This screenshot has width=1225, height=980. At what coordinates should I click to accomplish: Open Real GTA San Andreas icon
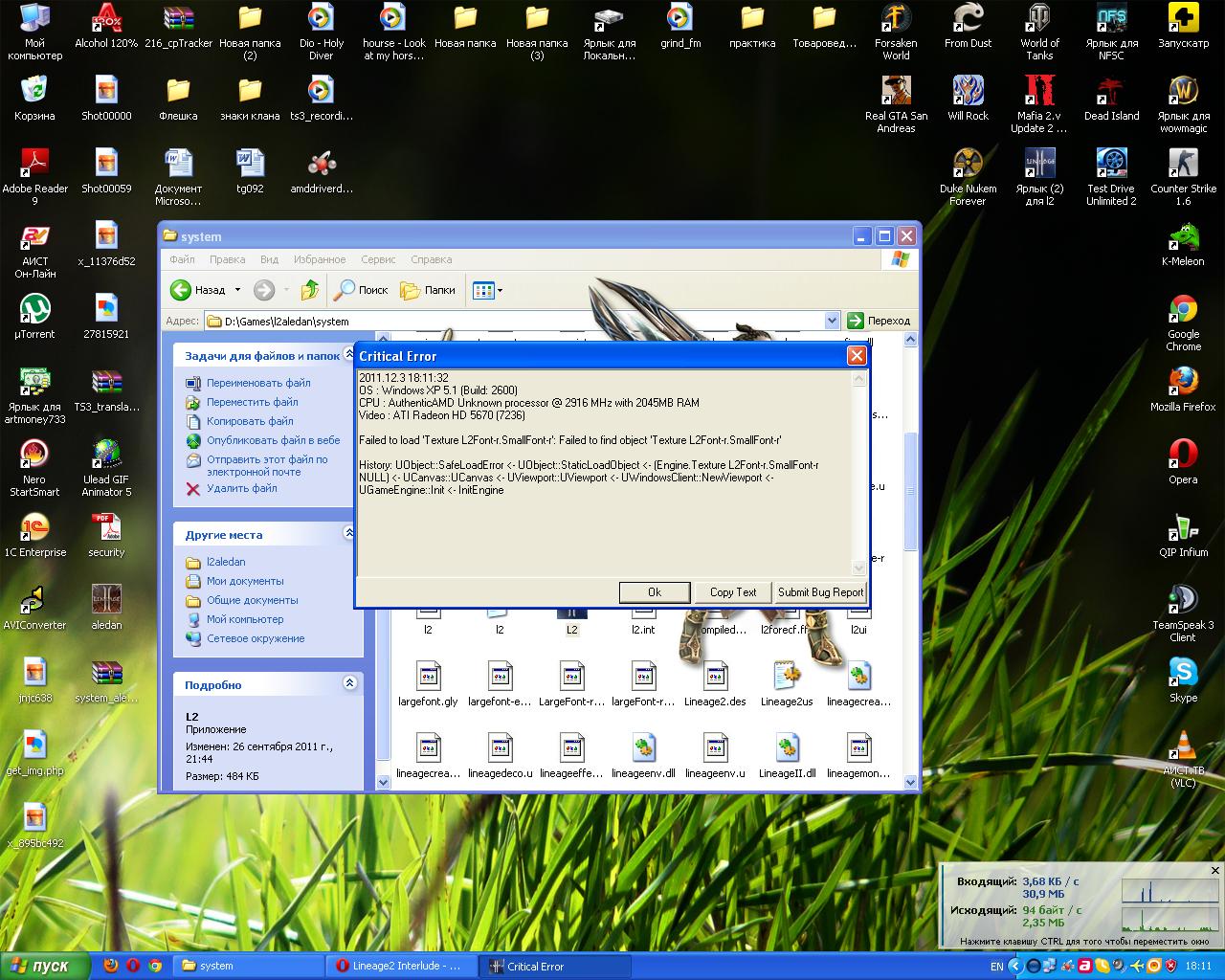(896, 104)
